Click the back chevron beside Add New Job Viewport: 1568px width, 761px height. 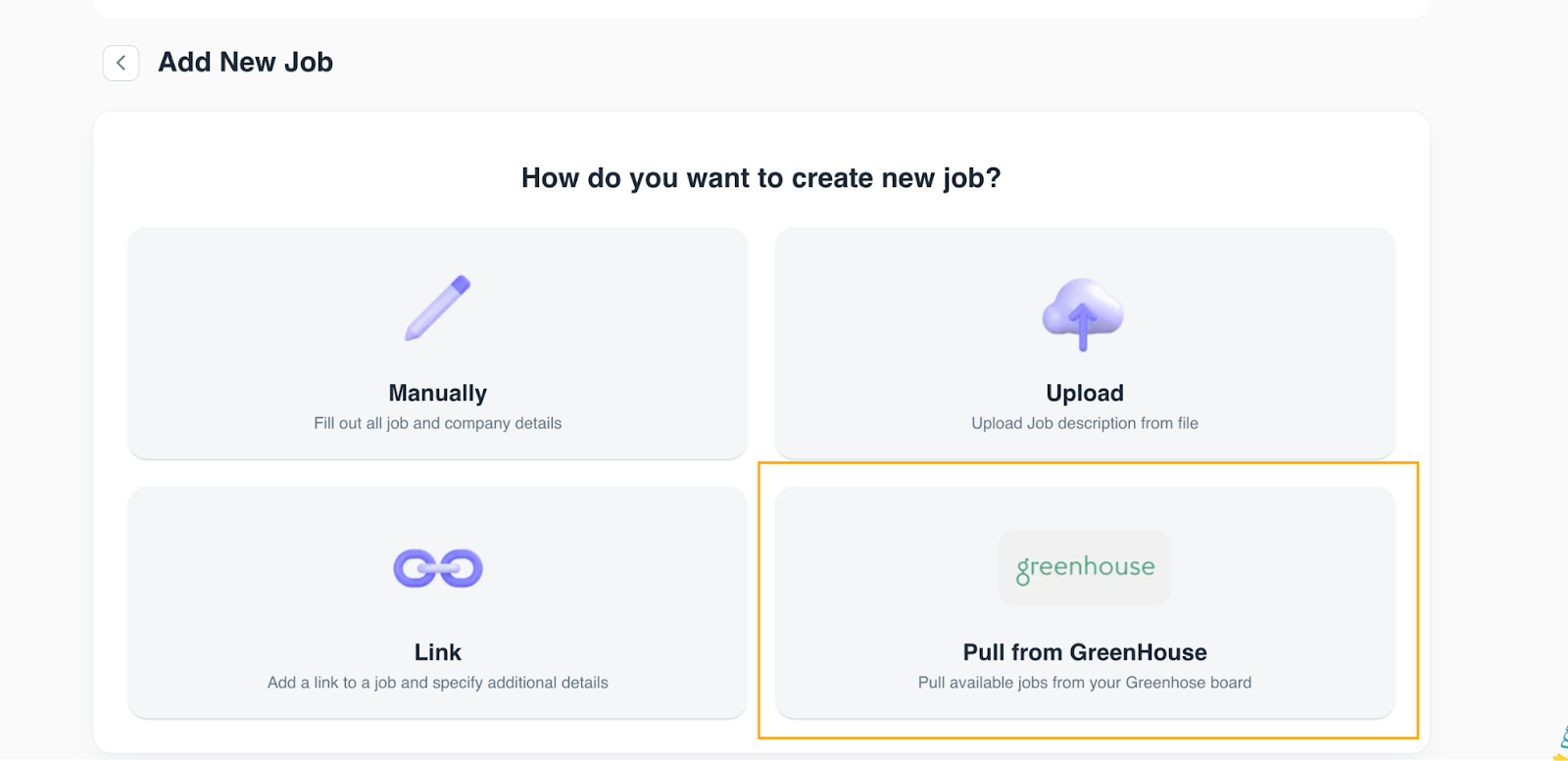coord(121,63)
